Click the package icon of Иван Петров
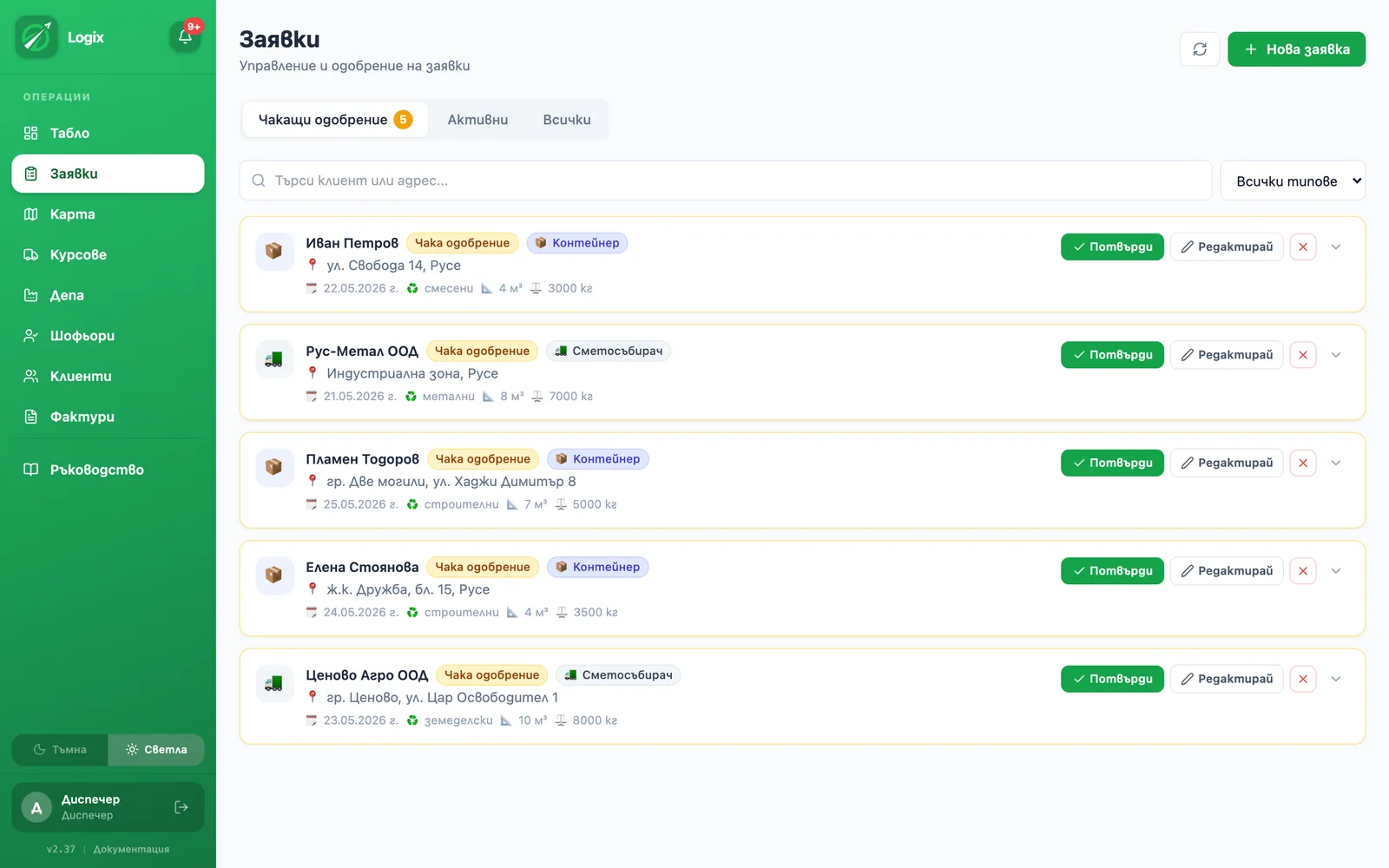The width and height of the screenshot is (1389, 868). point(273,251)
